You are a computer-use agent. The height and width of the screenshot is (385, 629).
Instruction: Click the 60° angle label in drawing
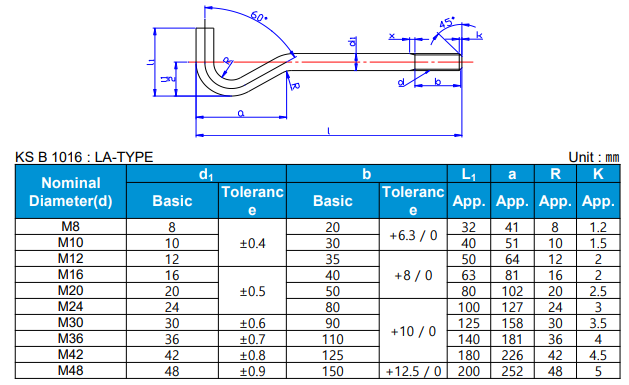click(259, 17)
